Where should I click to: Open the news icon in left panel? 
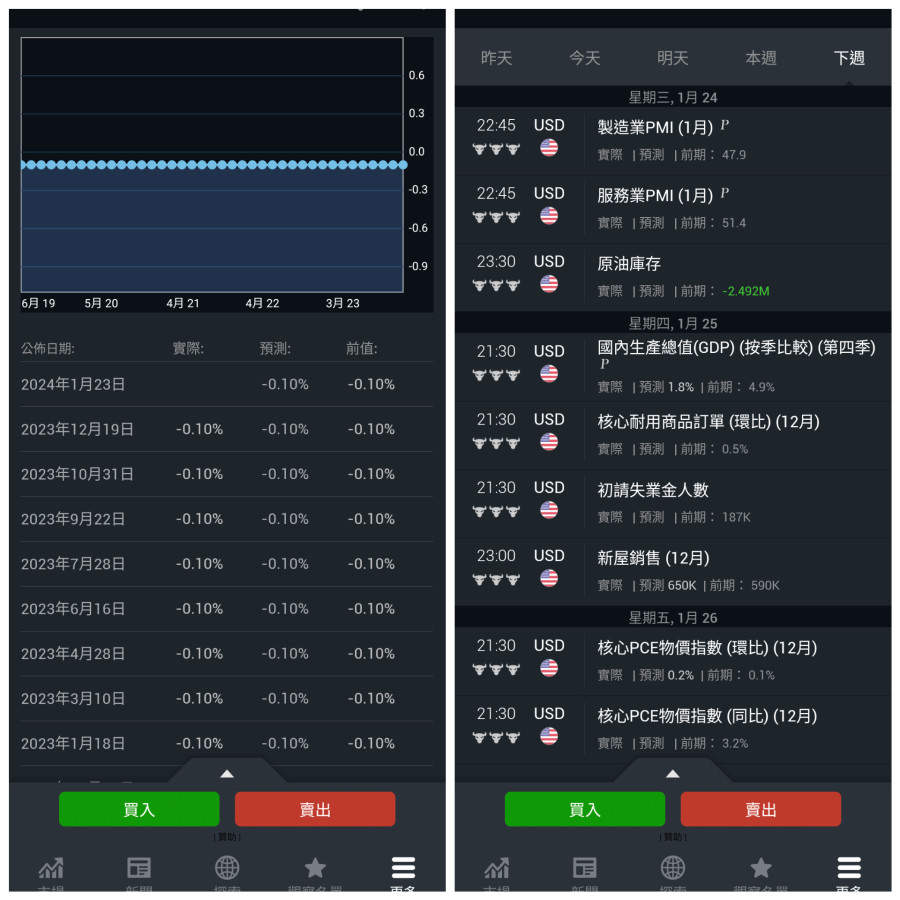tap(139, 868)
